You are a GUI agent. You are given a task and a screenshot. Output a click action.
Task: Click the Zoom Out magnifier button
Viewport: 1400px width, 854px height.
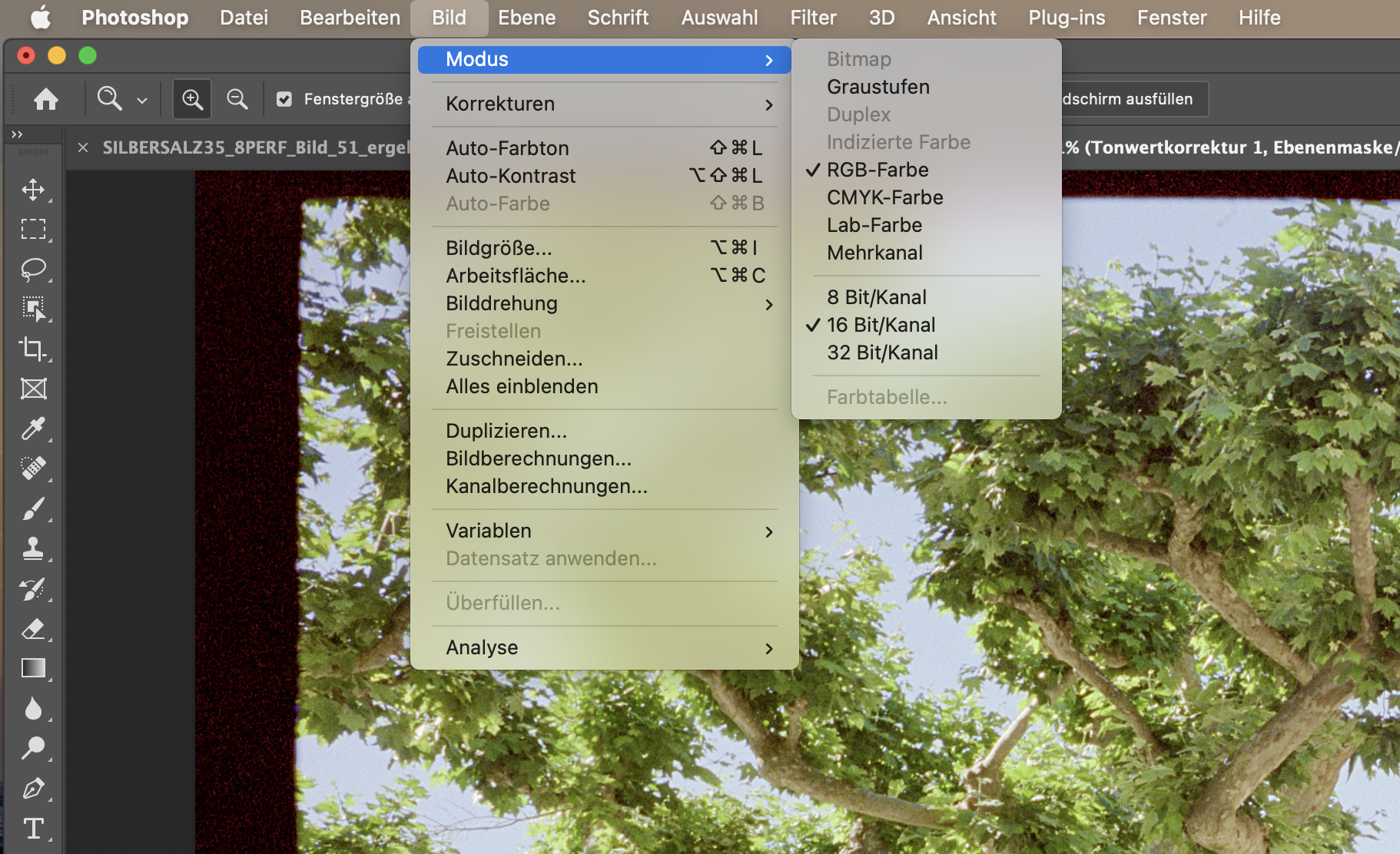click(237, 99)
